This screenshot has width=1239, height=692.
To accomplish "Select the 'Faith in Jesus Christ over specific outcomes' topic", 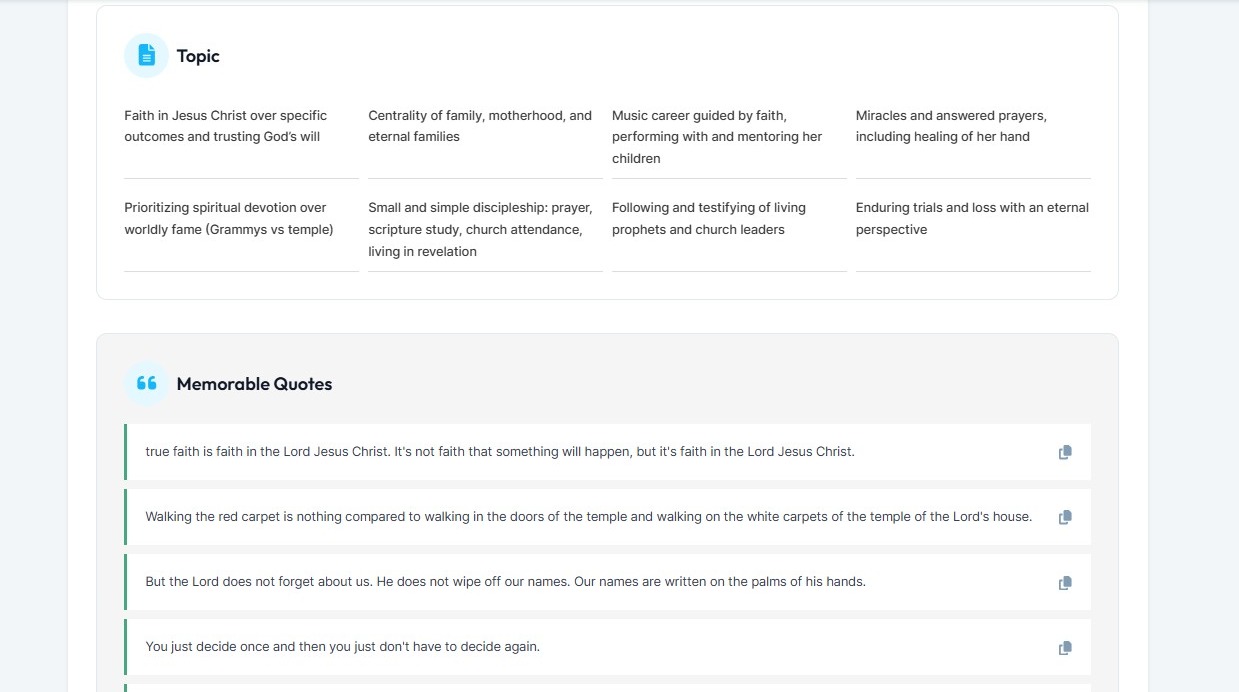I will click(226, 126).
